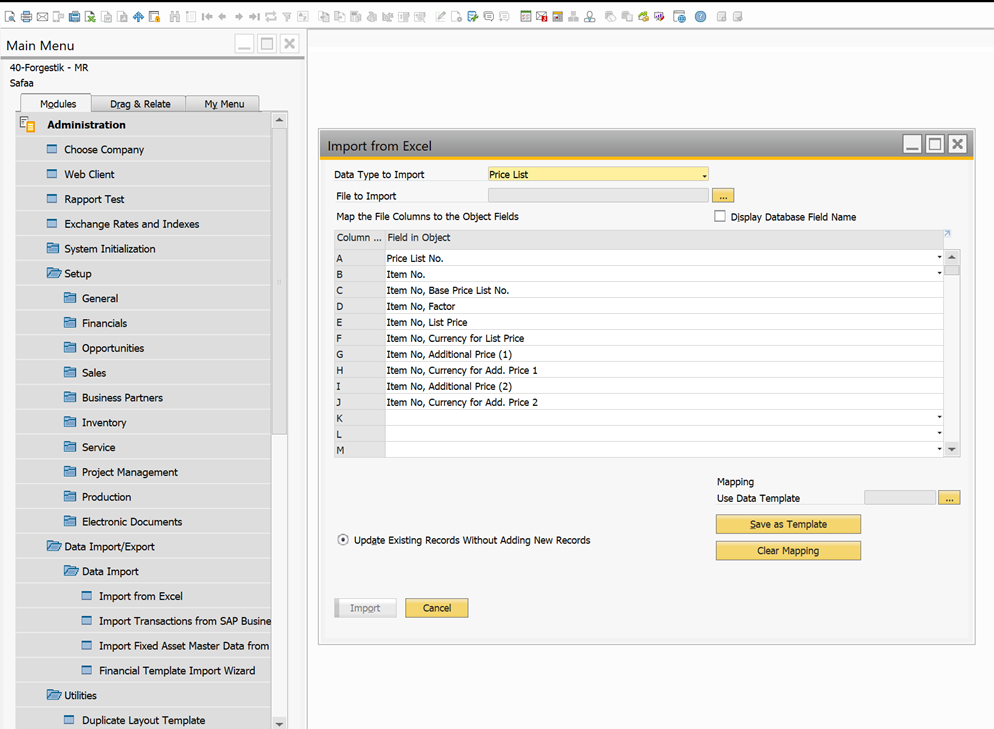The height and width of the screenshot is (729, 994).
Task: Switch to the Drag & Relate tab
Action: [138, 103]
